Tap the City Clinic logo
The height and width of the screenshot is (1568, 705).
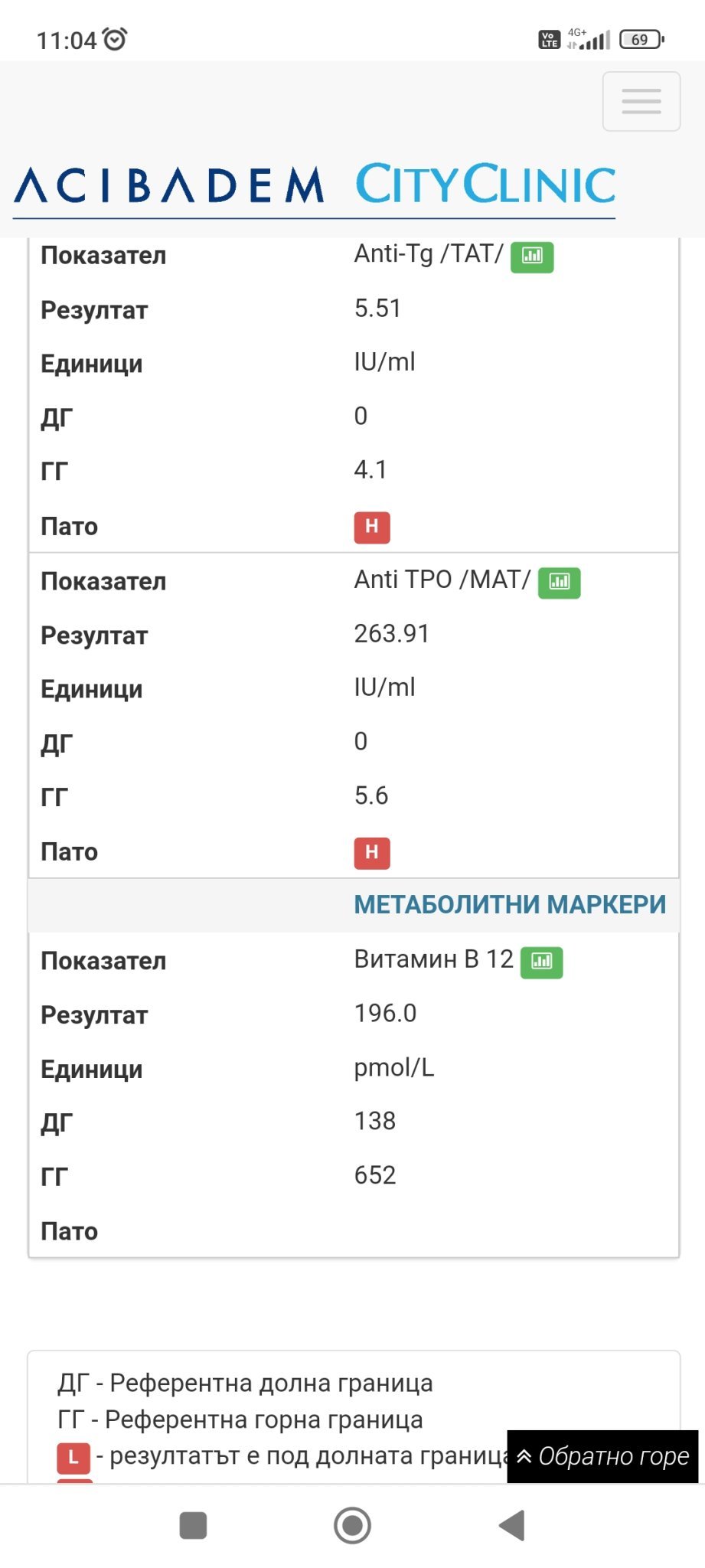coord(485,184)
